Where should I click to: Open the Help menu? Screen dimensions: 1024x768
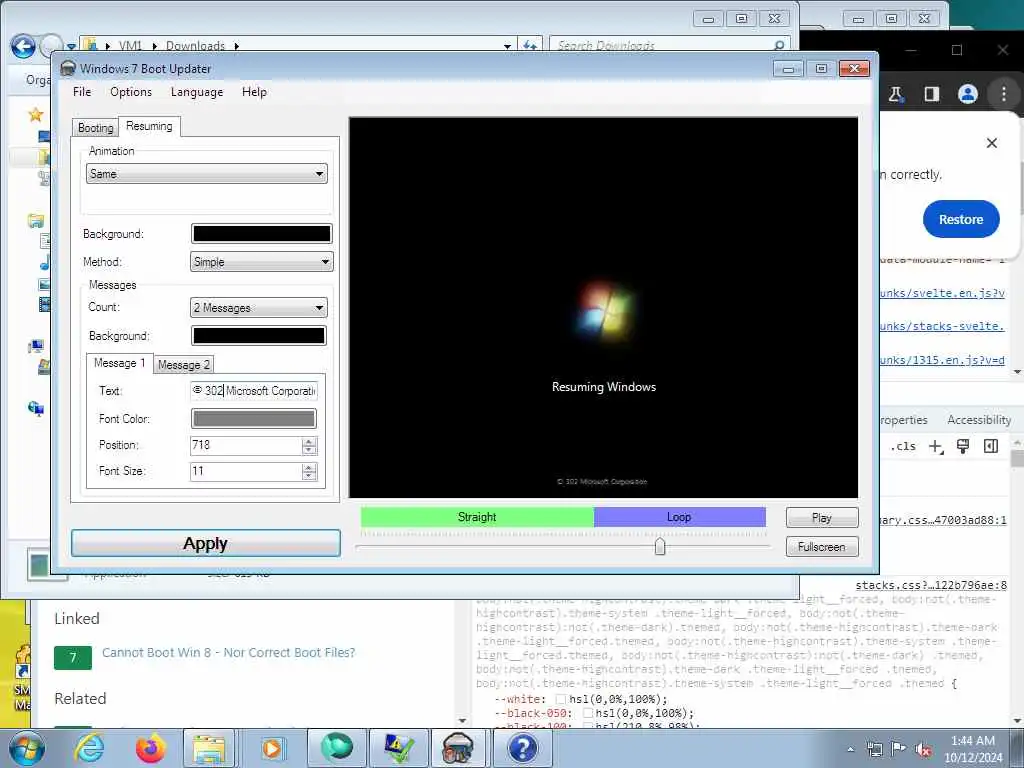pos(254,92)
